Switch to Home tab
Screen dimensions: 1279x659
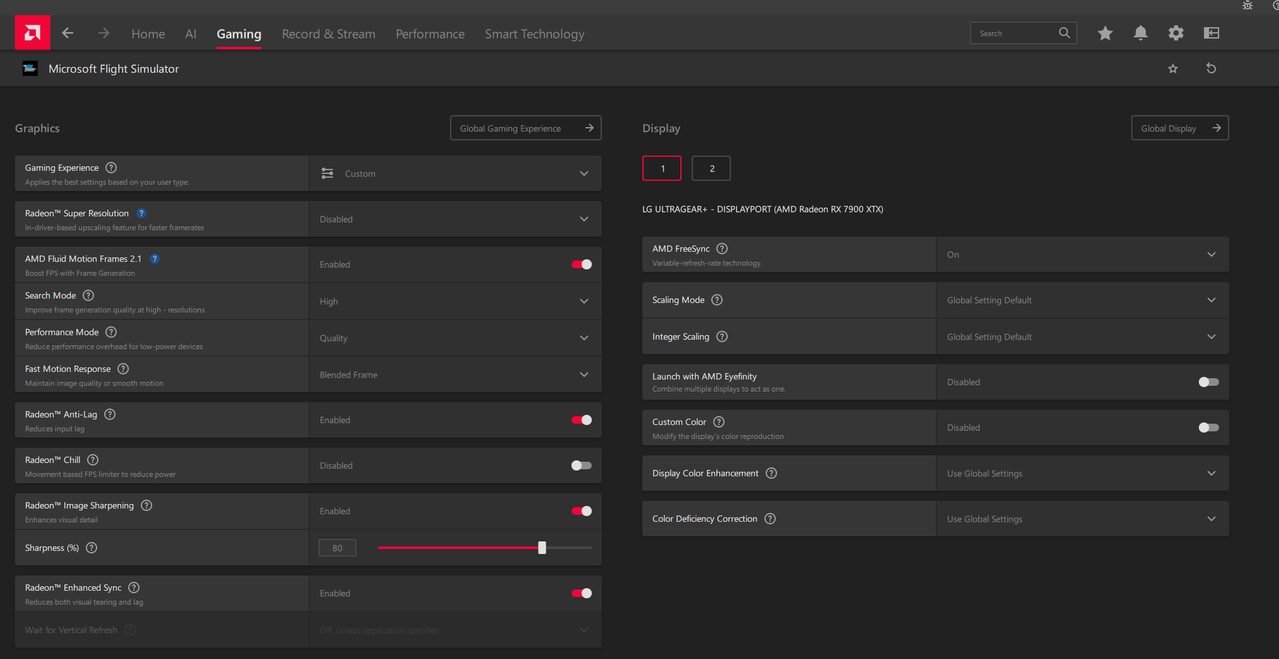pyautogui.click(x=148, y=33)
